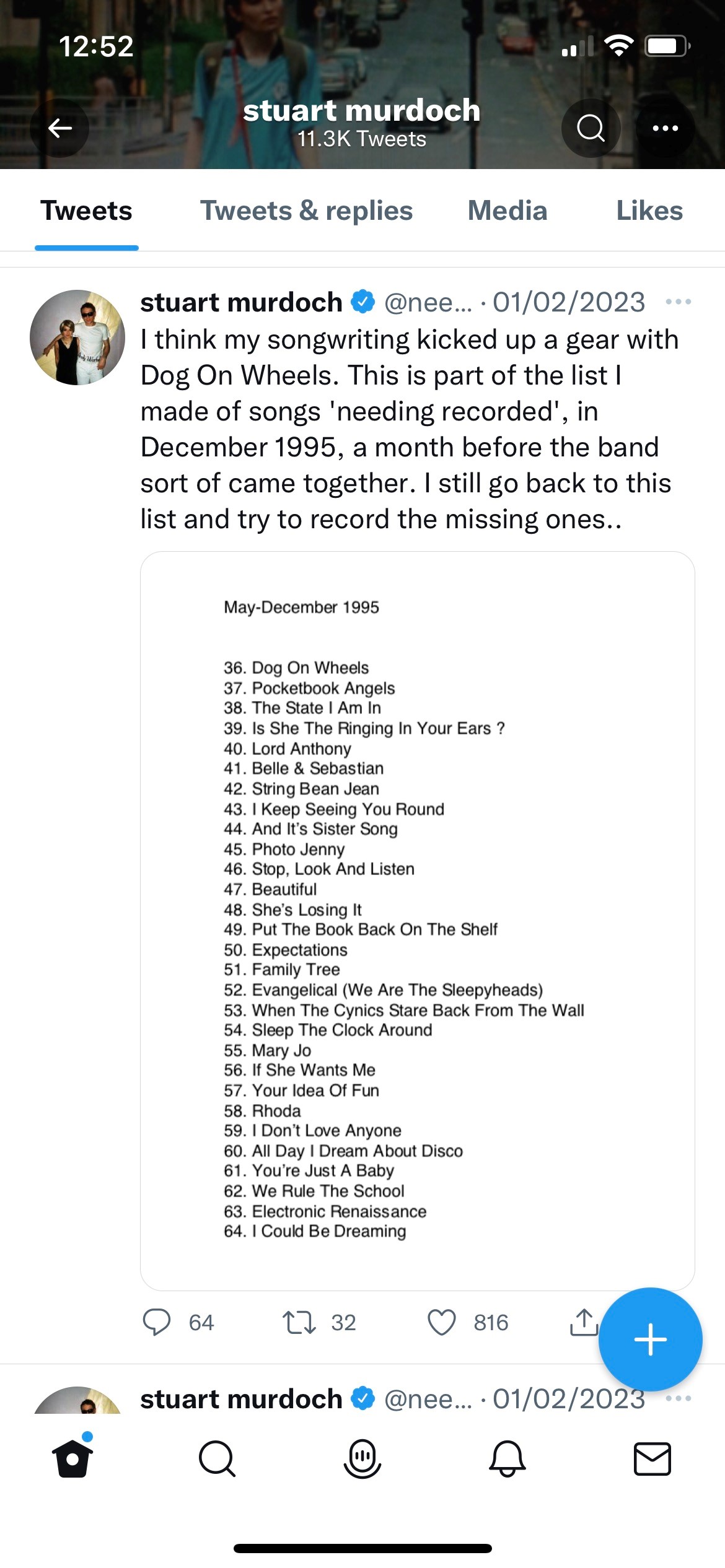Compose a new tweet with plus button
Image resolution: width=725 pixels, height=1568 pixels.
[x=650, y=1339]
